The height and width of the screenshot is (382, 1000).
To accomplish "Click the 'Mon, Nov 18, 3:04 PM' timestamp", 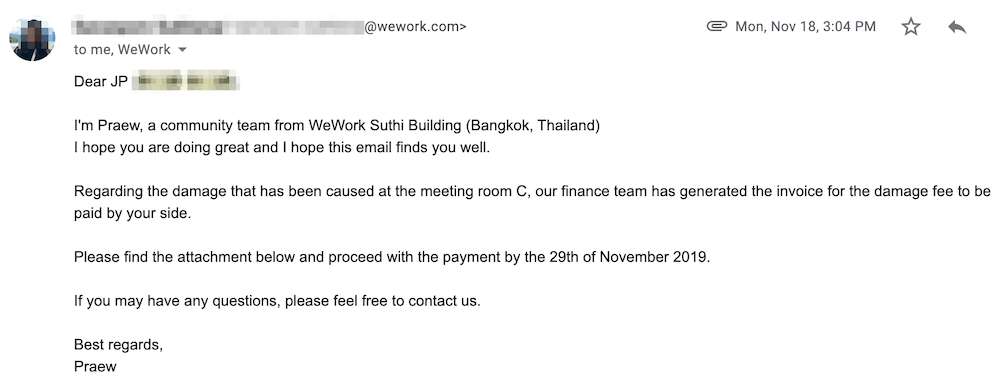I will point(805,27).
